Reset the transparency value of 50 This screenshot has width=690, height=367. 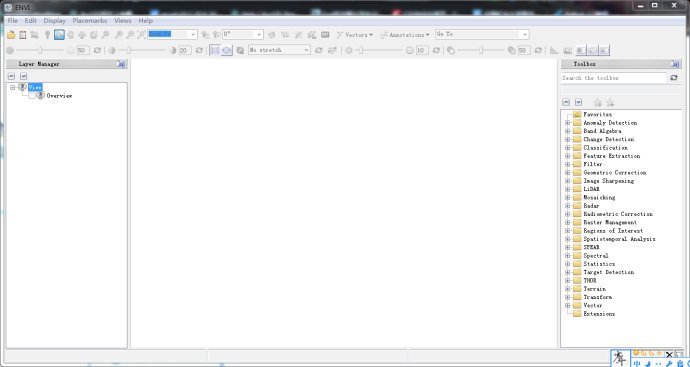[x=538, y=51]
